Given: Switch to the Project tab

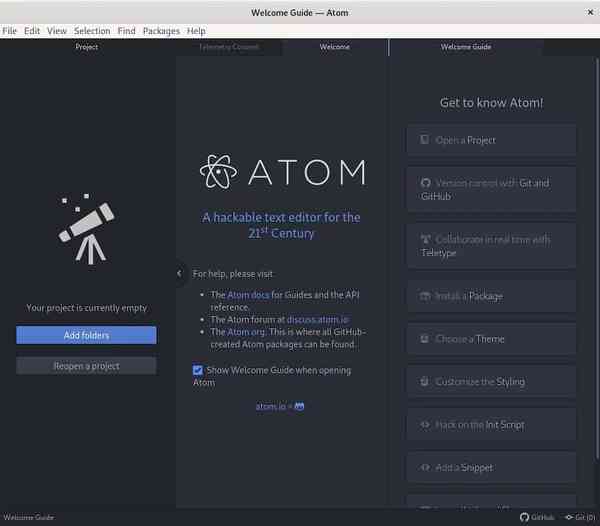Looking at the screenshot, I should (87, 47).
